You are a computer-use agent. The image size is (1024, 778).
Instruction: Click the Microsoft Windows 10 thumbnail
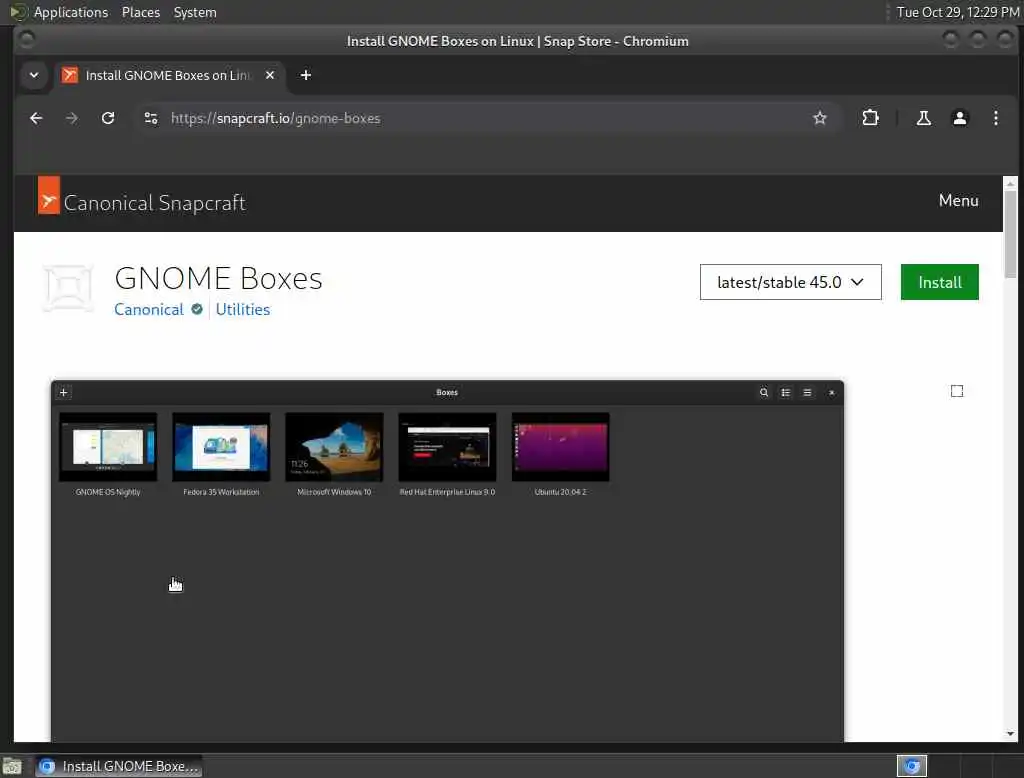(x=334, y=447)
